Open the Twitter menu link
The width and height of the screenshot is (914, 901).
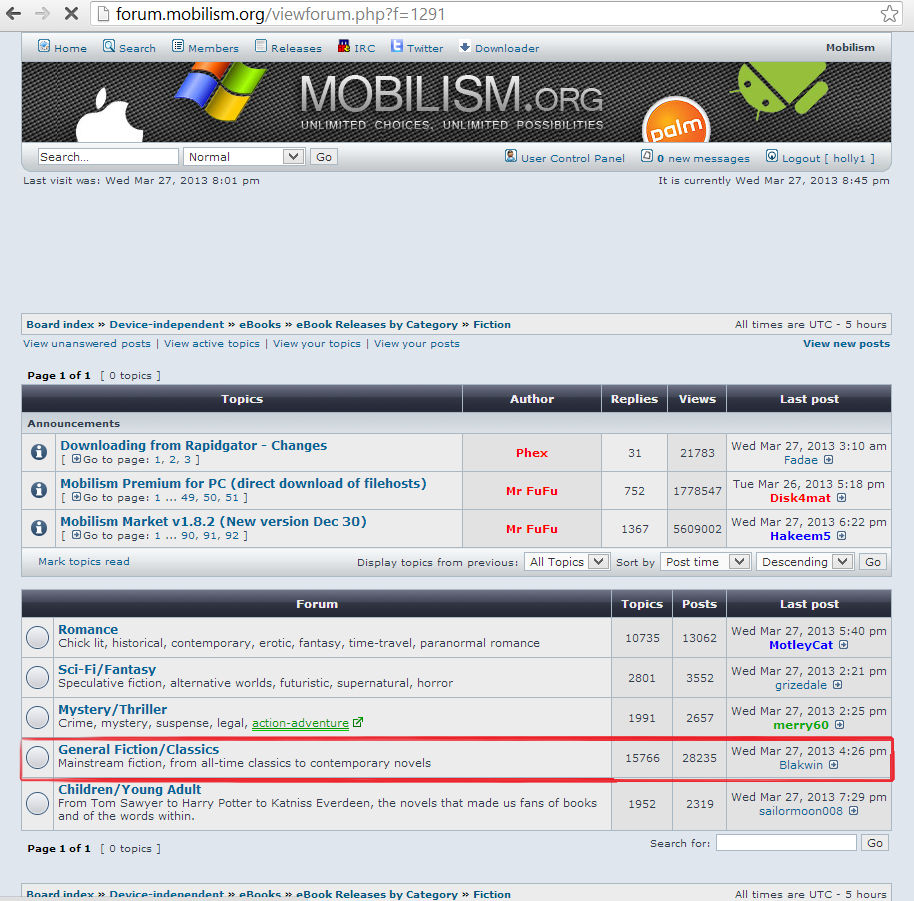425,48
